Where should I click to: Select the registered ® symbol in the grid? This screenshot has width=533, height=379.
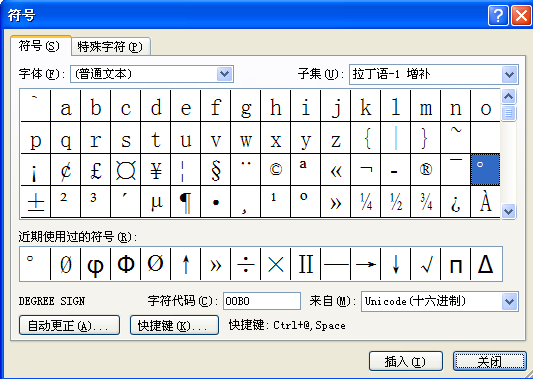(426, 169)
